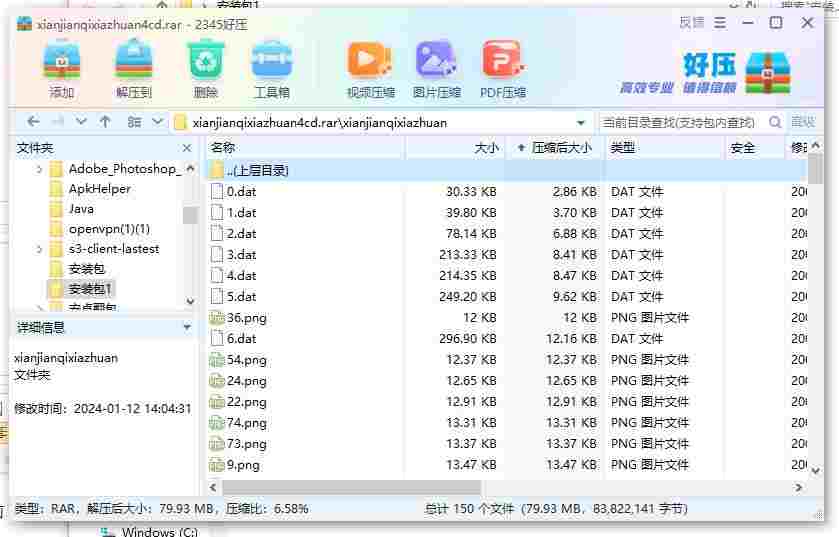Image resolution: width=839 pixels, height=537 pixels.
Task: Click the 36.png image file icon
Action: pyautogui.click(x=217, y=318)
